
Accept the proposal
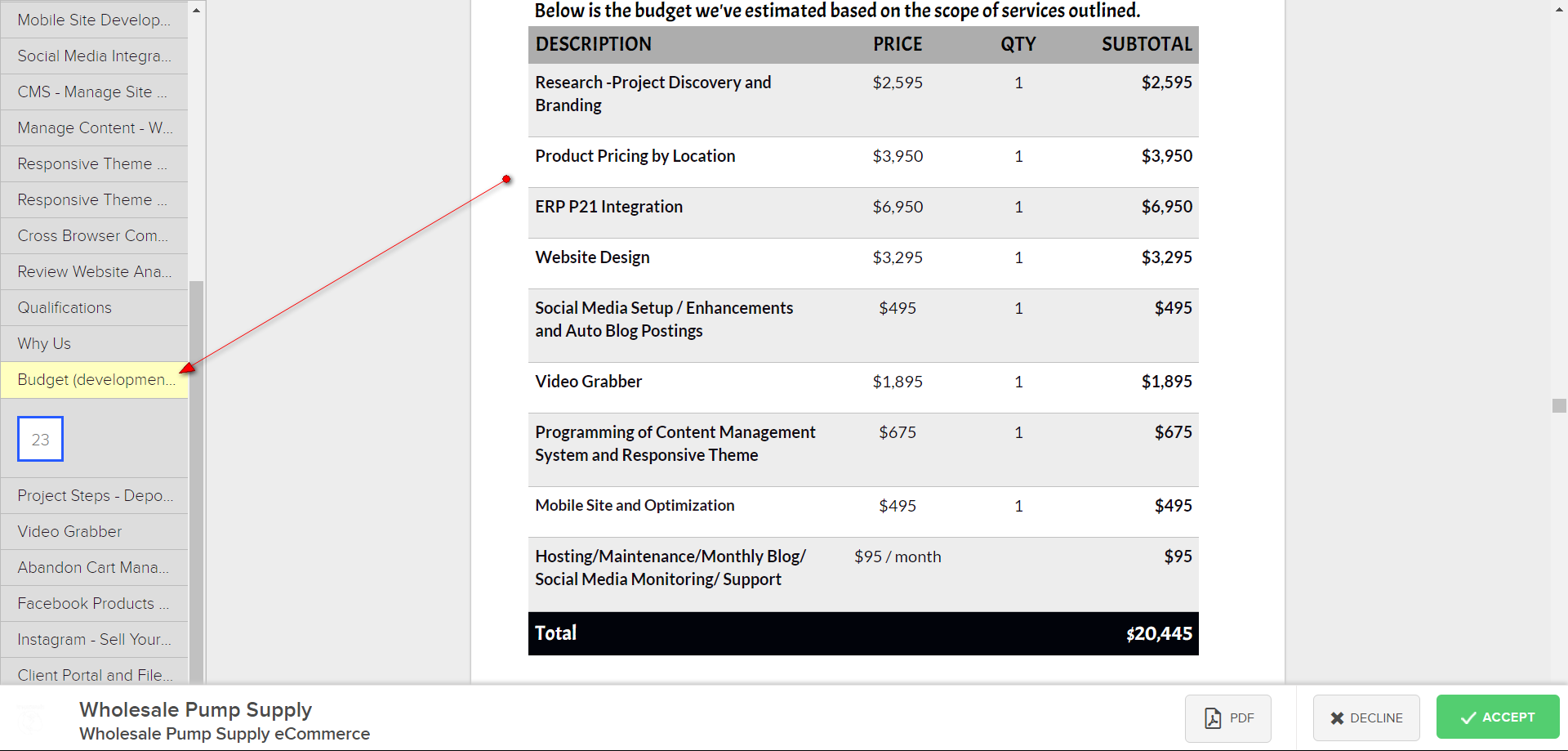point(1498,717)
